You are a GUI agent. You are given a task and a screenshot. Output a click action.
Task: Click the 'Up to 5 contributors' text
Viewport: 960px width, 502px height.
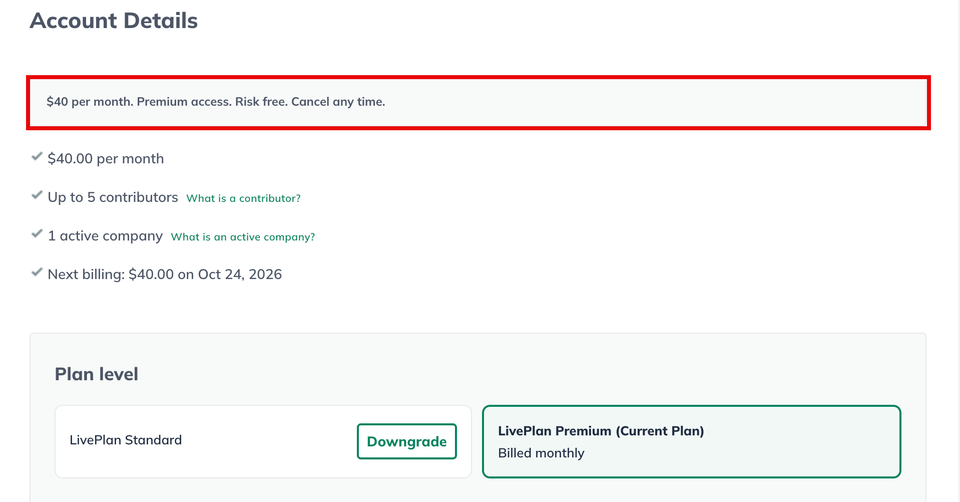coord(113,197)
